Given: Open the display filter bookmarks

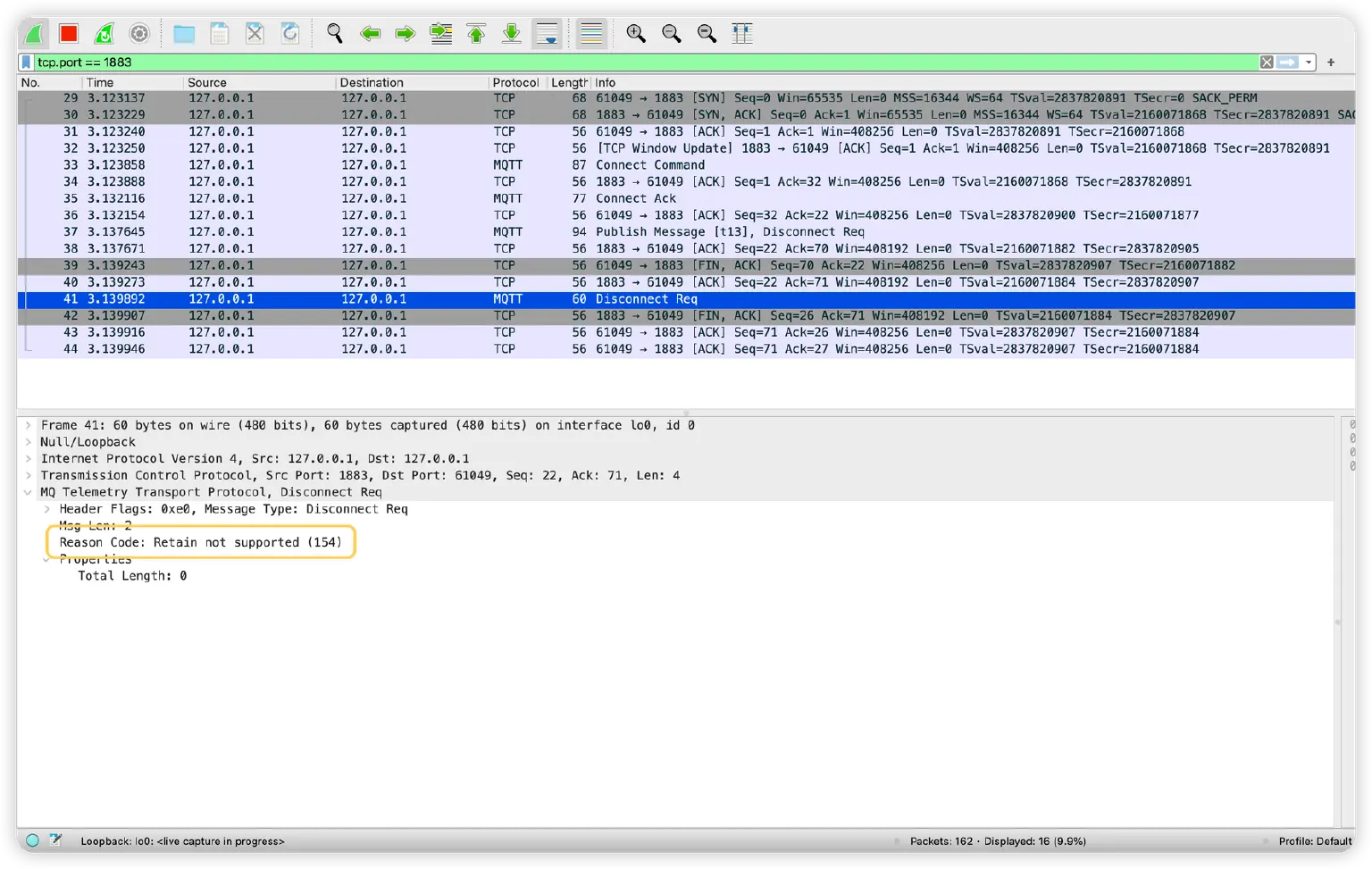Looking at the screenshot, I should 25,62.
